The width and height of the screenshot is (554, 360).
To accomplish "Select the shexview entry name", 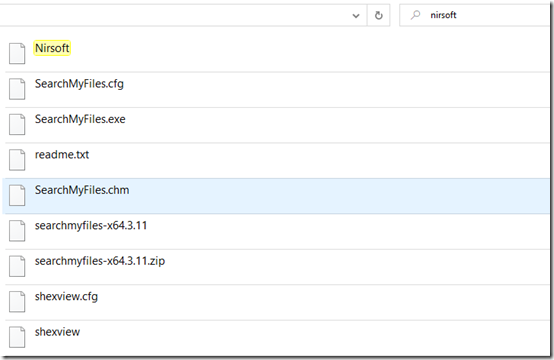I will (57, 332).
